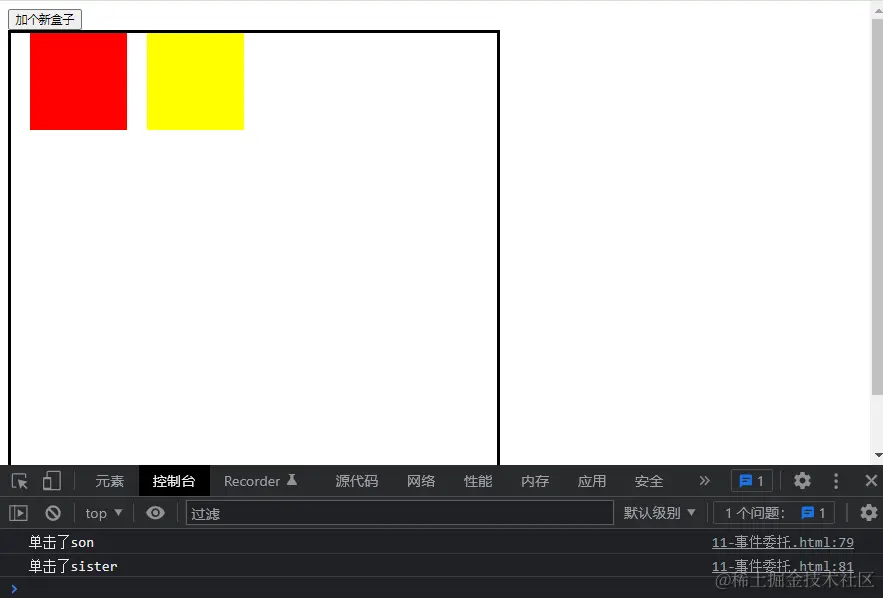Click the blue console prompt arrow
The image size is (883, 598).
13,588
